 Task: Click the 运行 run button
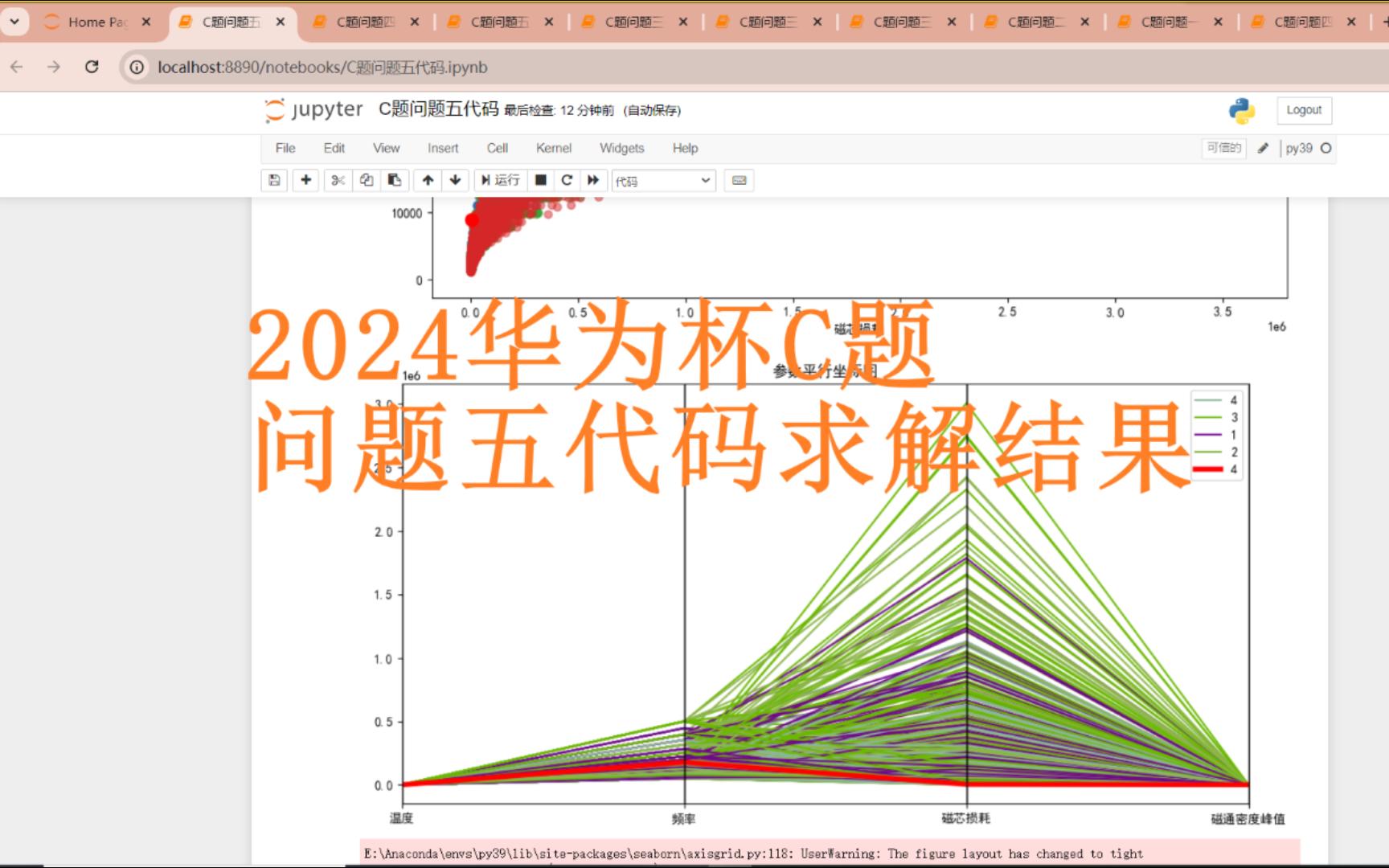501,180
